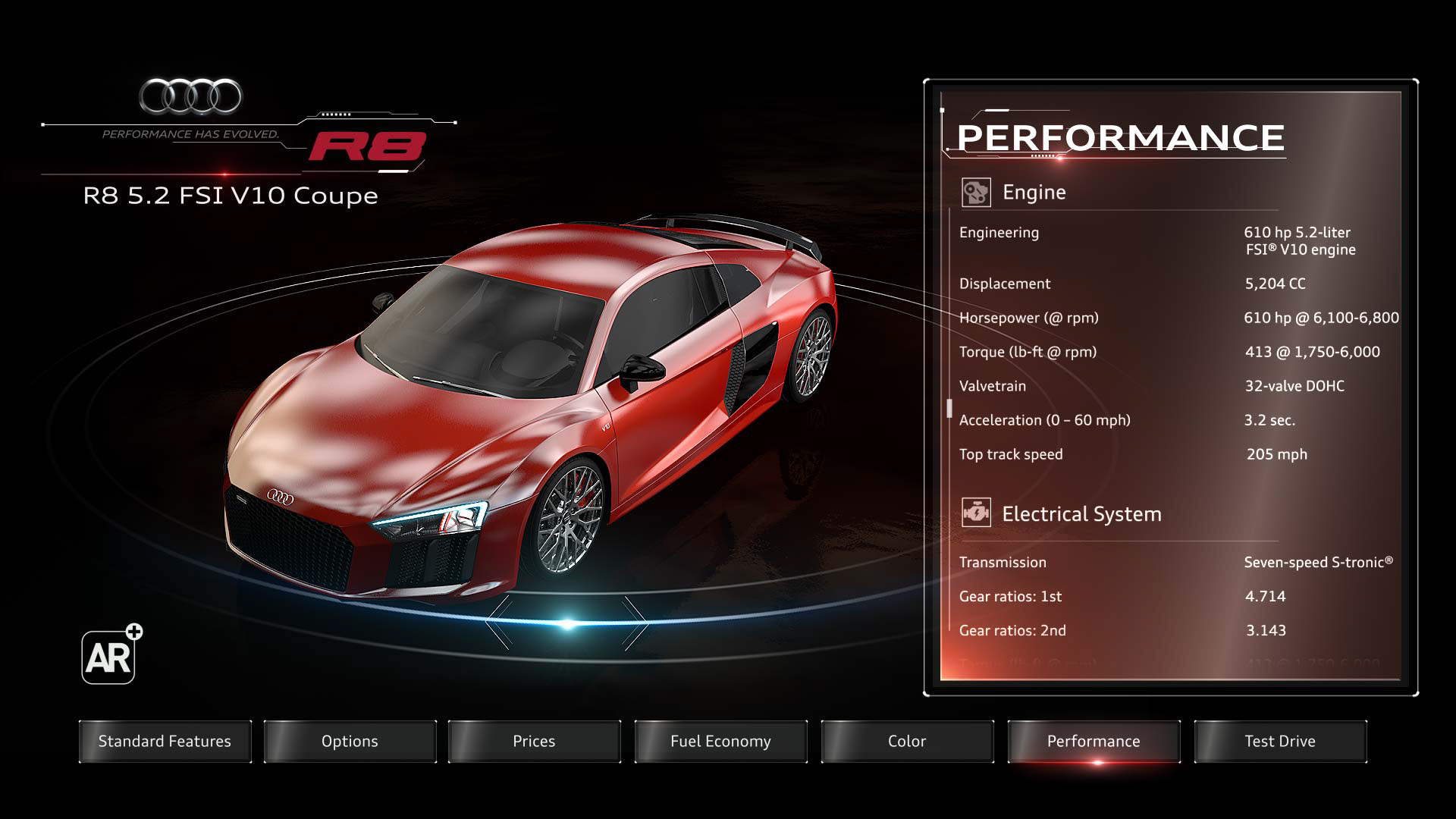Click the '5,204 CC' value
The height and width of the screenshot is (819, 1456).
[1276, 284]
